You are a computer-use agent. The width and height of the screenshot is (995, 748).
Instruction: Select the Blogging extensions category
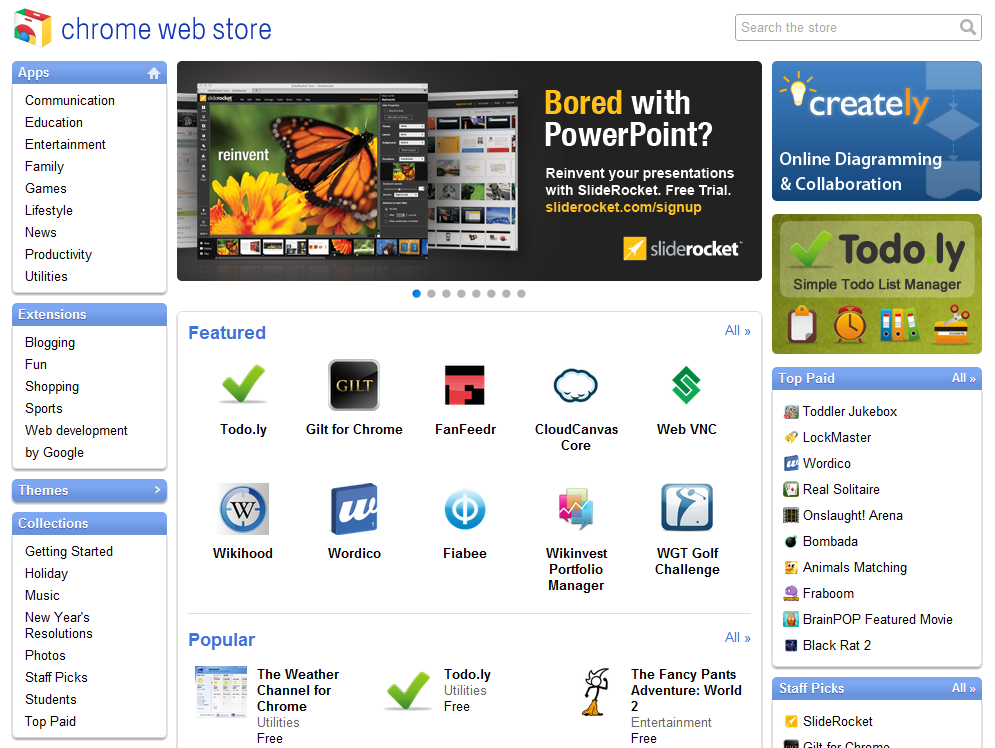50,343
